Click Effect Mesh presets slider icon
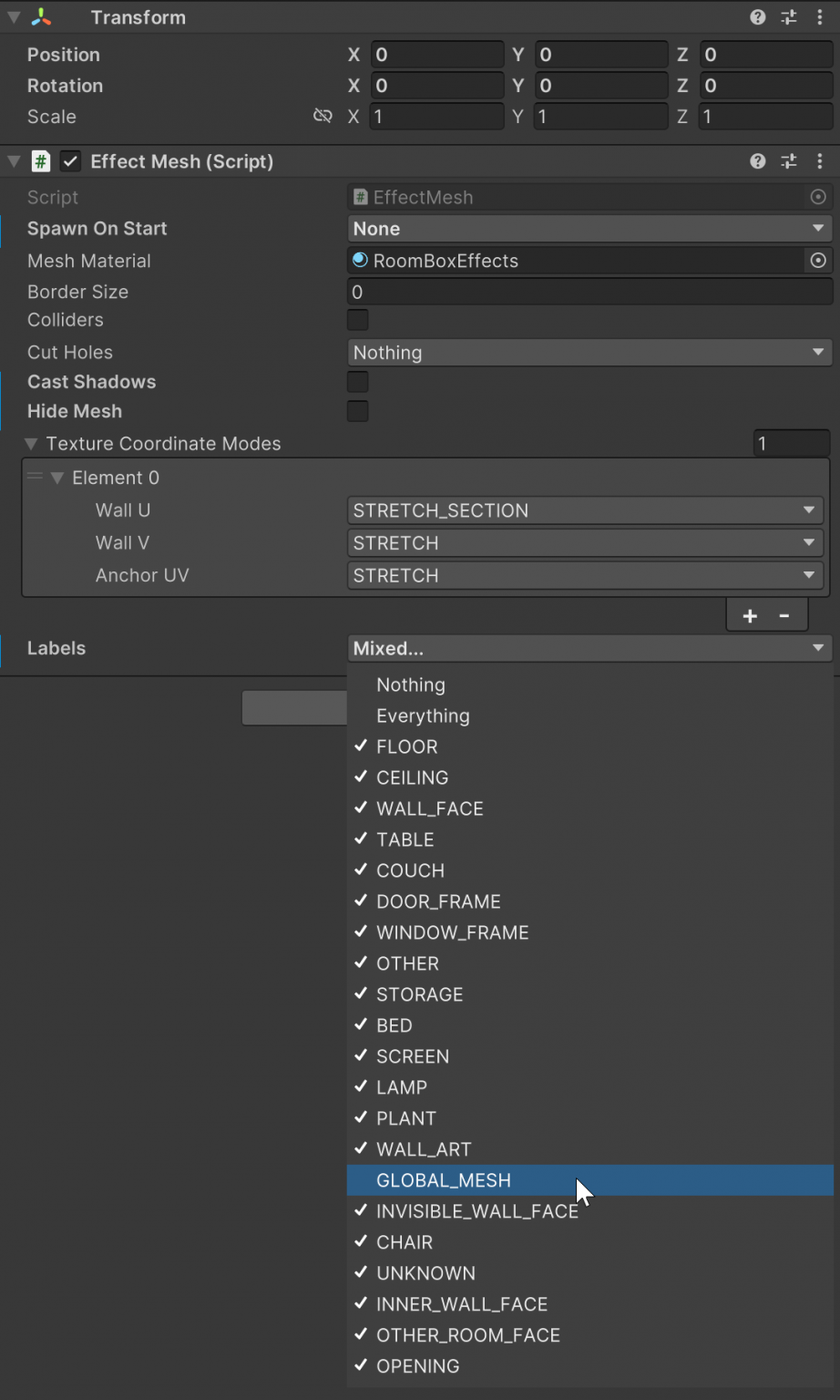This screenshot has height=1400, width=840. [789, 161]
